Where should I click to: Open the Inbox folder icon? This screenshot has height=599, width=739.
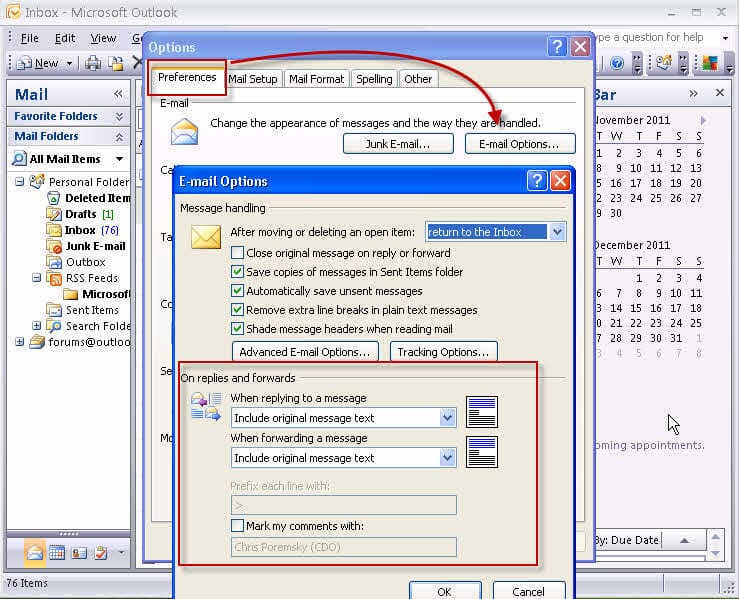tap(54, 230)
